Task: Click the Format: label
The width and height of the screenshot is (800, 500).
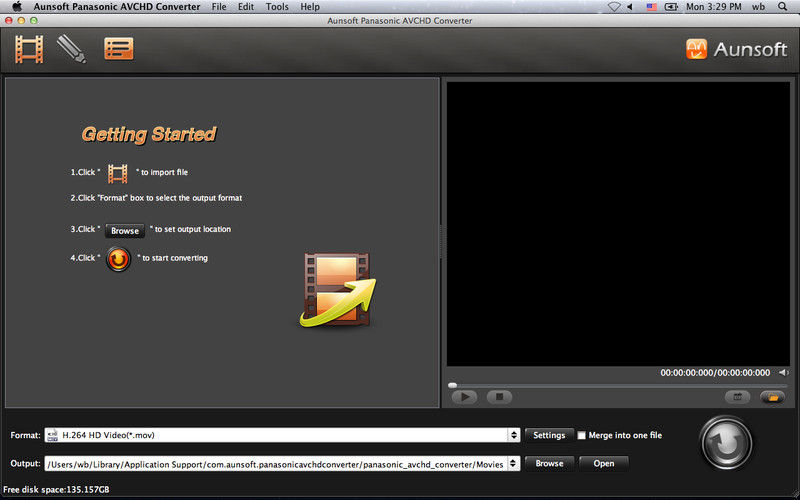Action: click(x=26, y=435)
